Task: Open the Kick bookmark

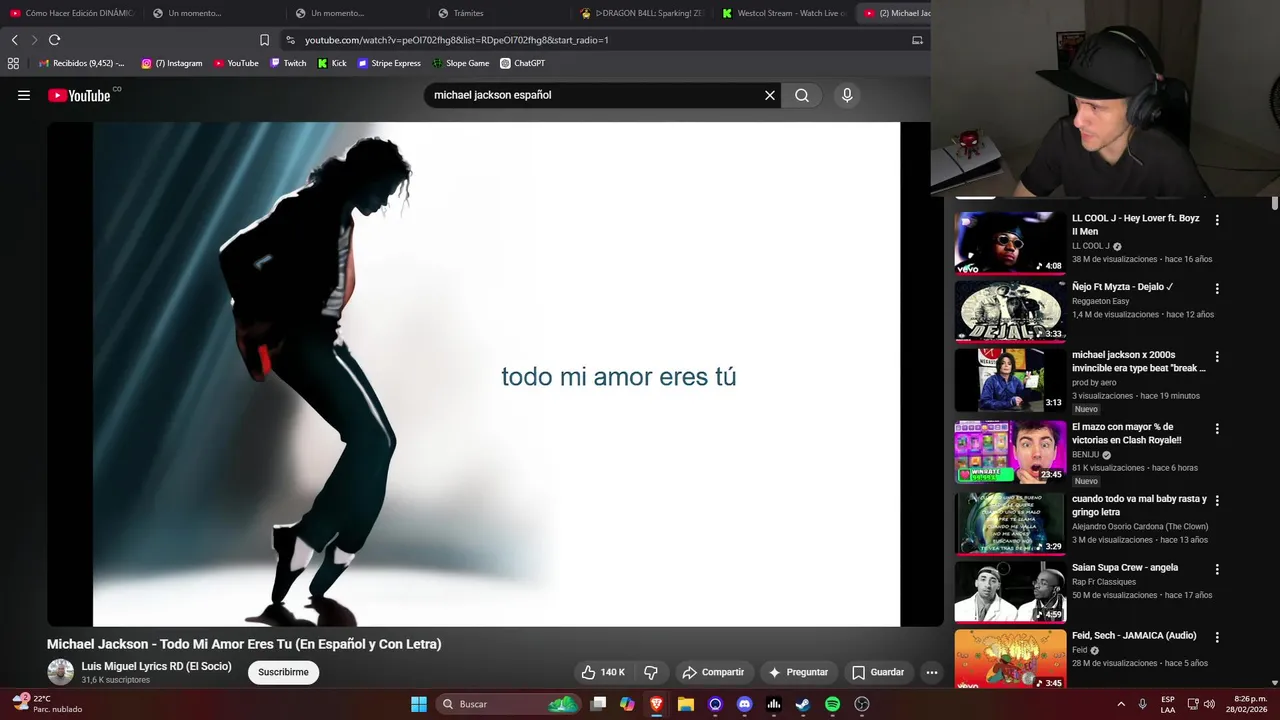Action: pyautogui.click(x=332, y=63)
